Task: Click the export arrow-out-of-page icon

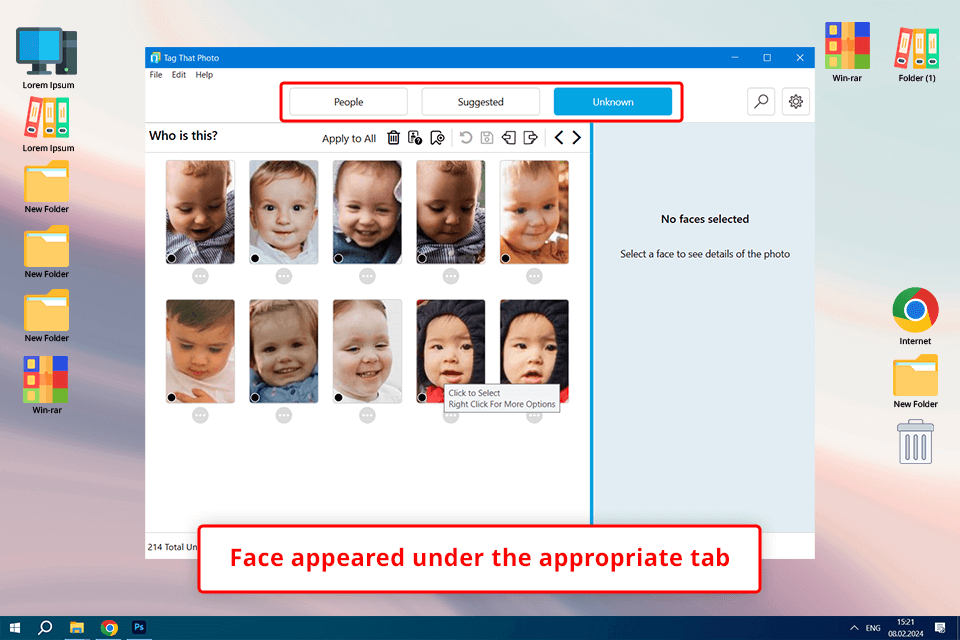Action: (x=531, y=138)
